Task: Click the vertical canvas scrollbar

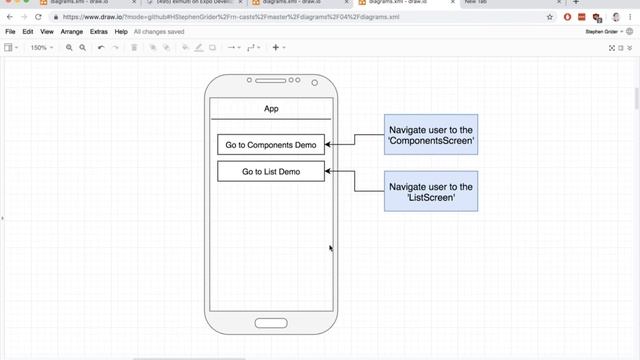Action: click(637, 99)
